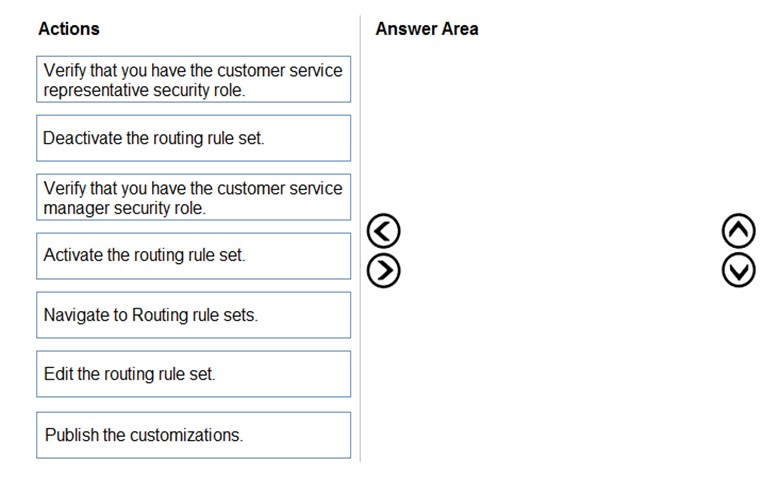
Task: Click the 'manager security role' text line
Action: [125, 208]
